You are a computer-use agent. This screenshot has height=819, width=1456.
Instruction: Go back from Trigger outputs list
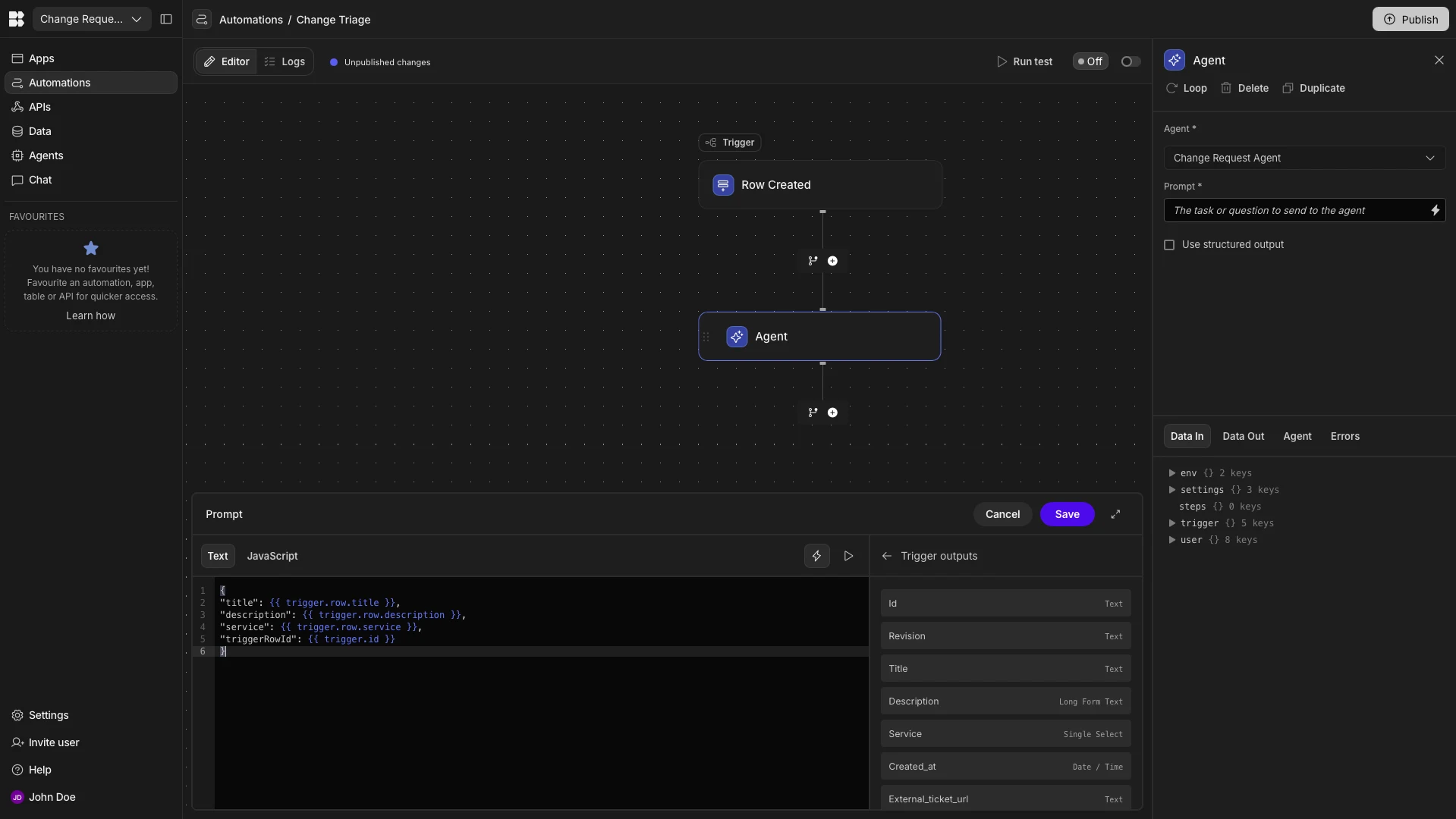click(x=886, y=556)
